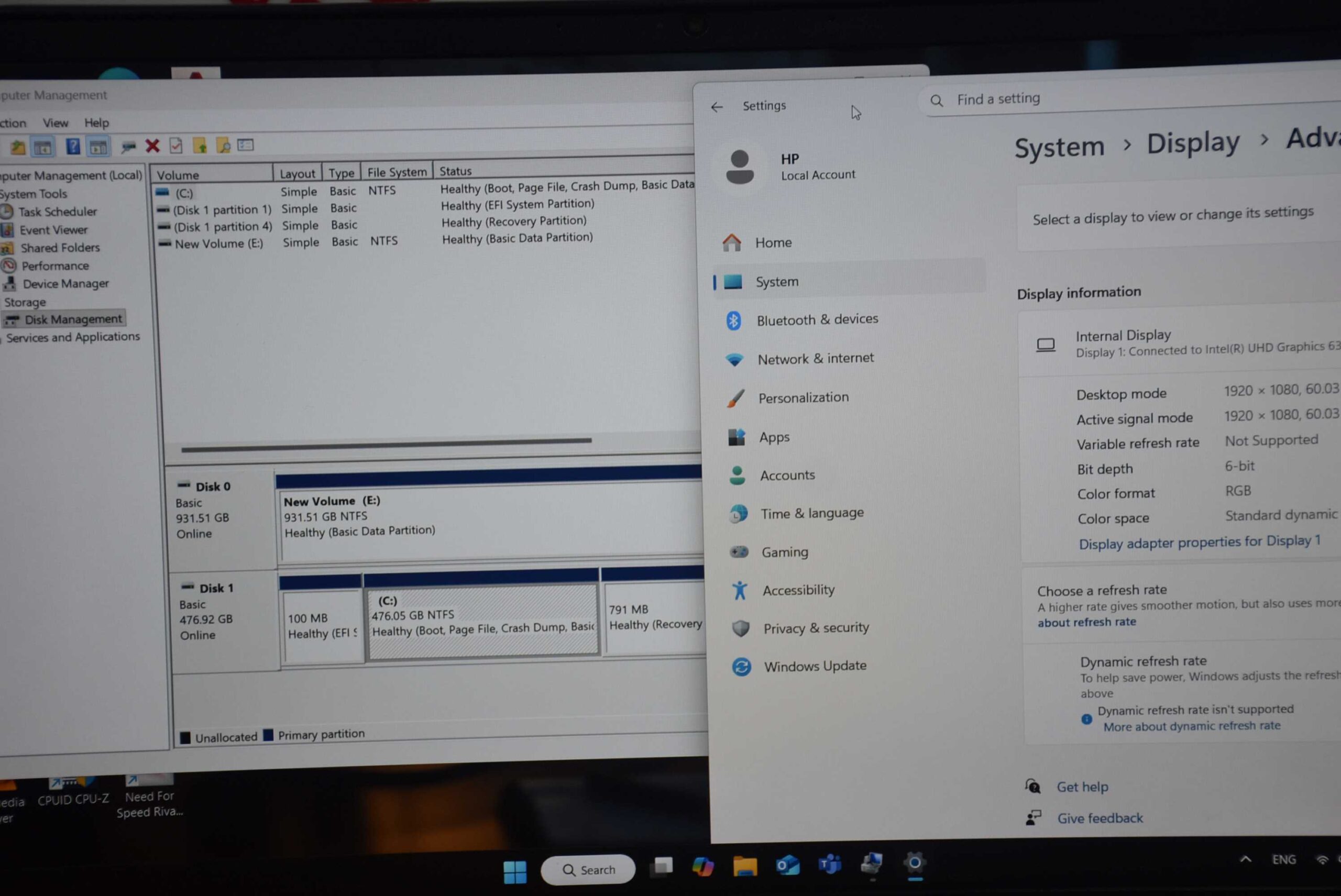Toggle the Show/Hide Console Tree icon
1341x896 pixels.
pos(43,148)
